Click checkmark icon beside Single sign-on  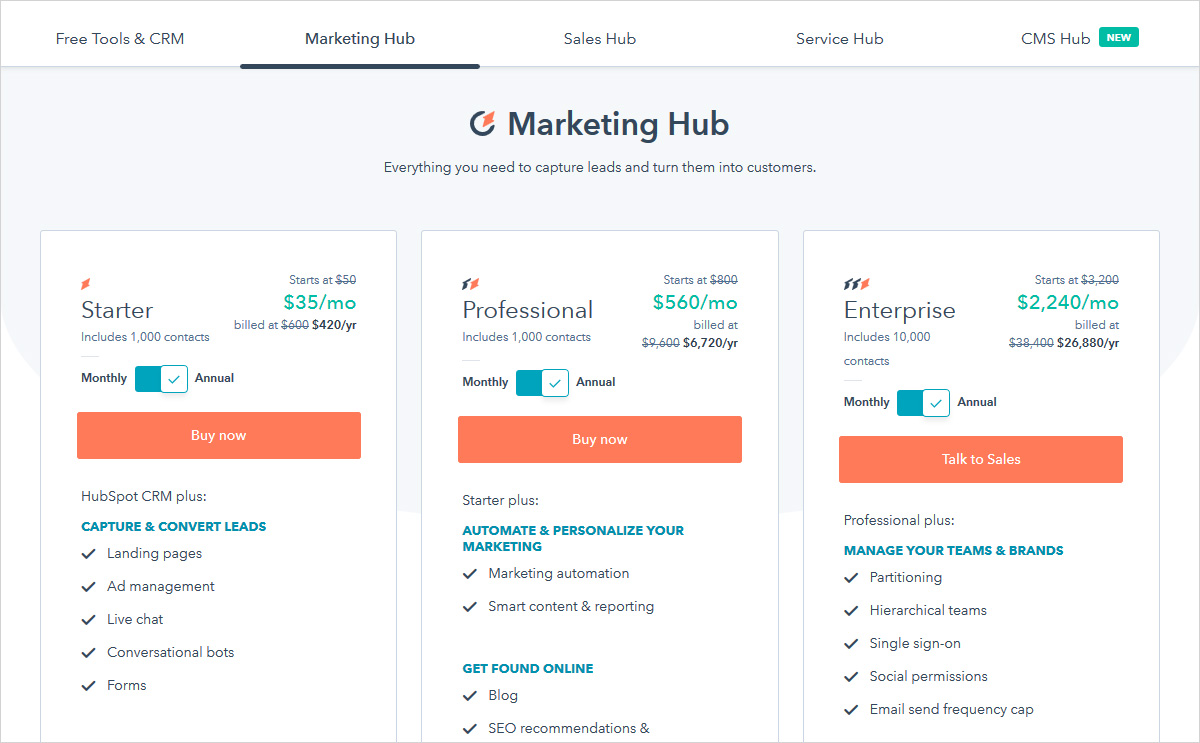coord(852,644)
